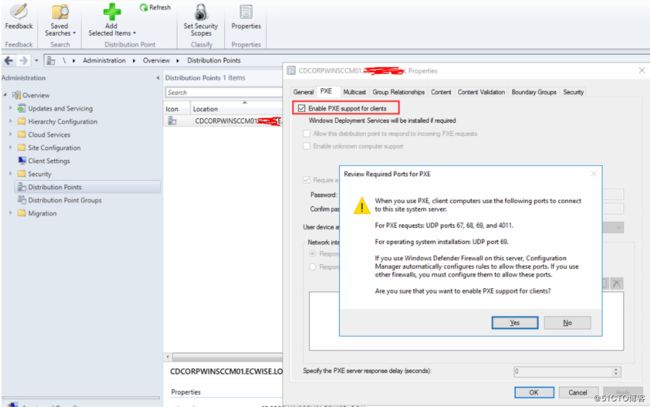Click the Client Settings monitor icon
Image resolution: width=650 pixels, height=407 pixels.
pos(22,161)
